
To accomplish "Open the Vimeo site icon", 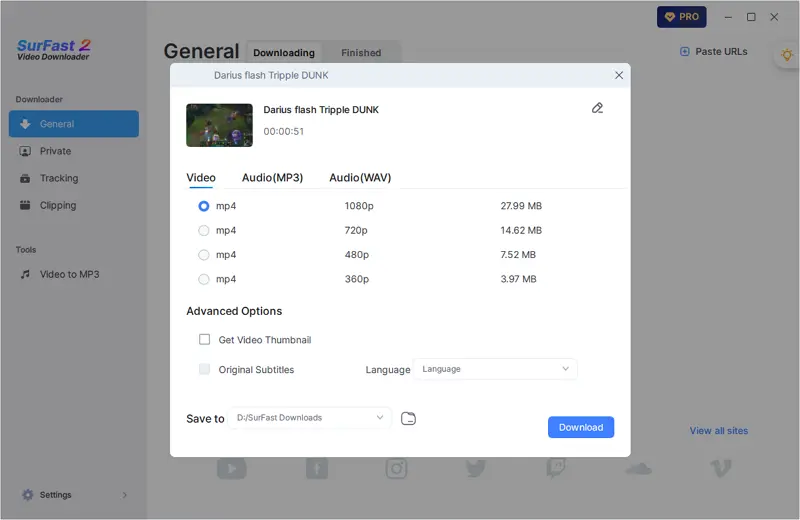I will 721,468.
